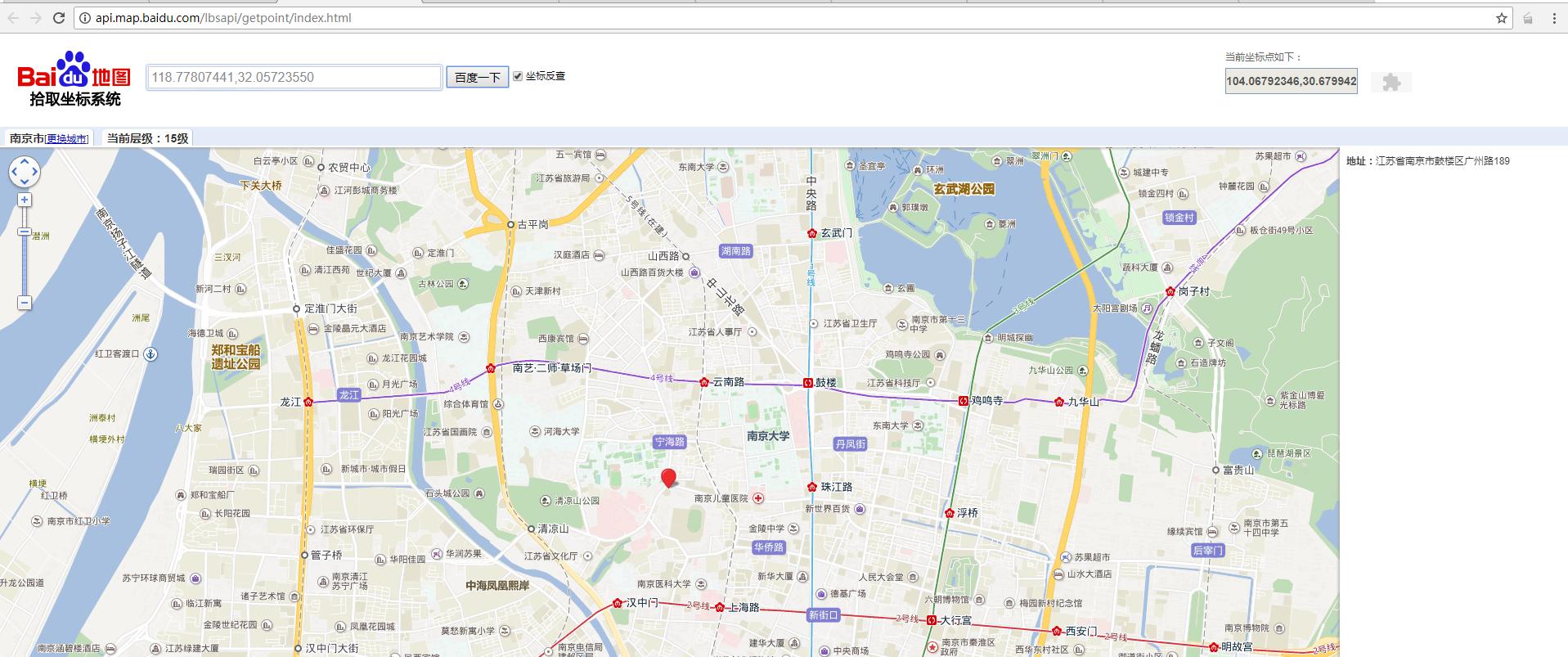The image size is (1568, 657).
Task: Click the 清凉山公园 park icon
Action: point(546,501)
